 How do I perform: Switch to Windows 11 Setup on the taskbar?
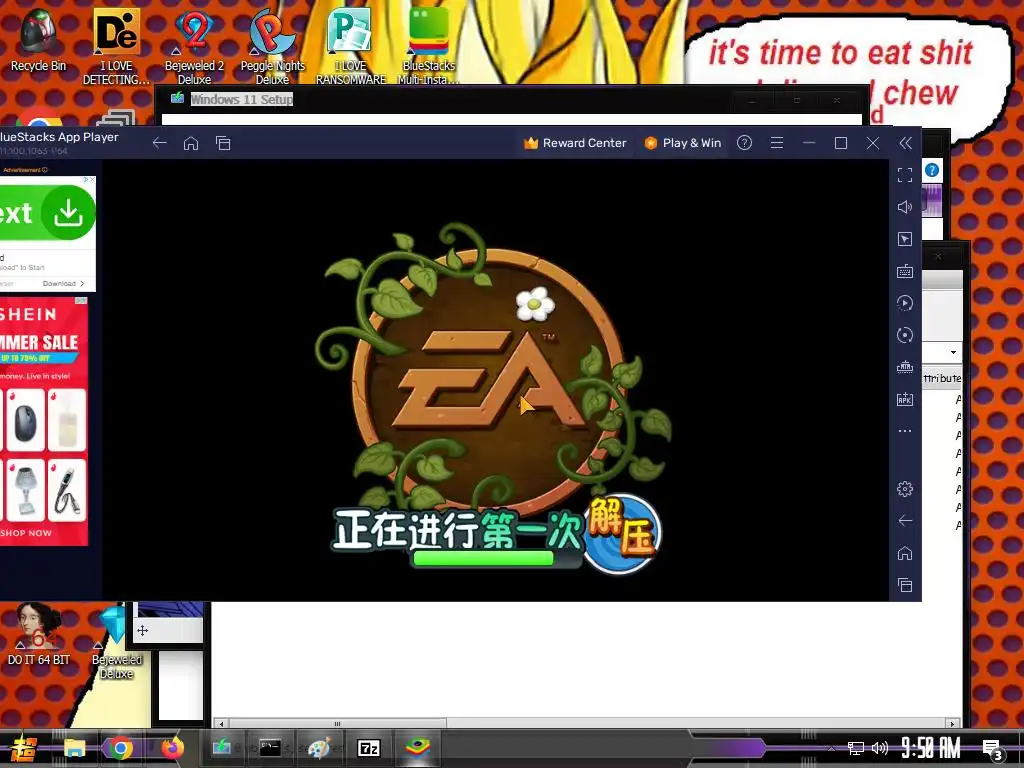point(222,748)
